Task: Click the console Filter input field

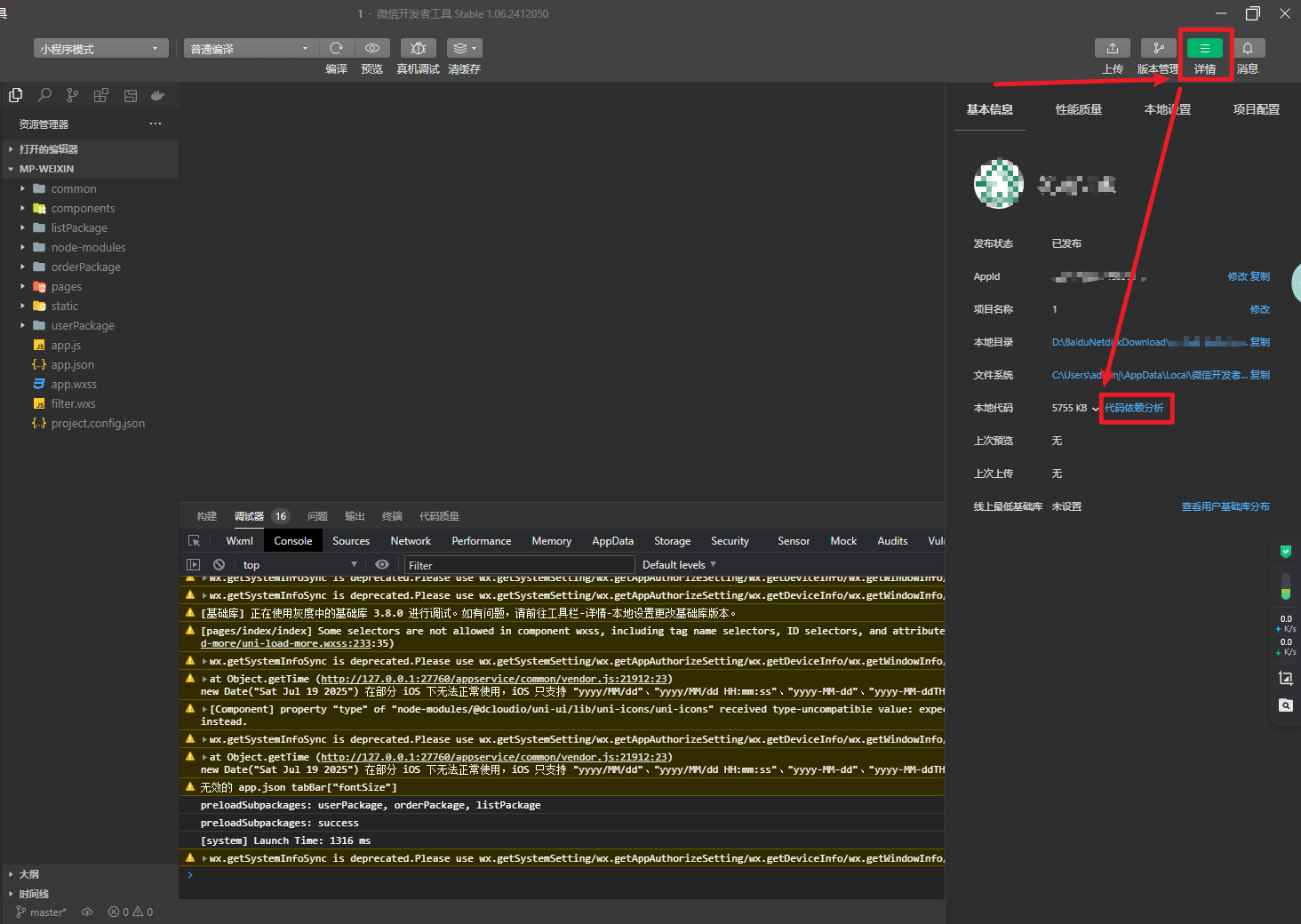Action: pos(520,565)
